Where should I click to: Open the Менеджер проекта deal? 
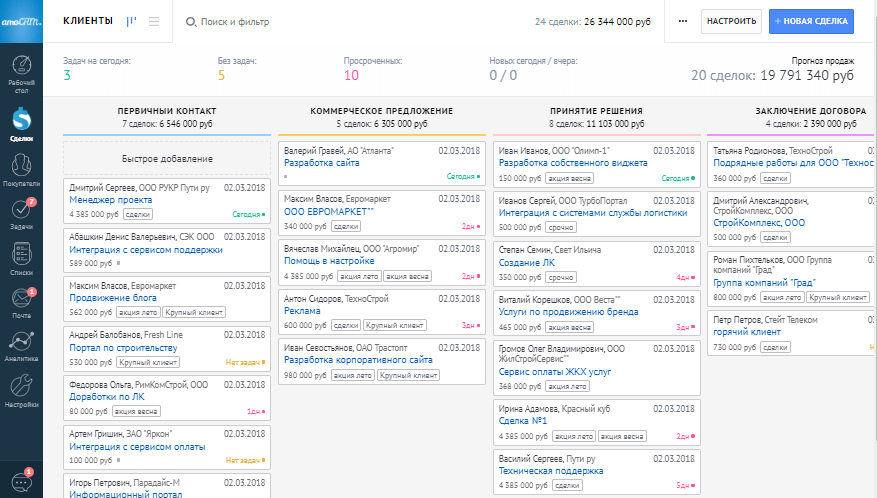pos(111,200)
